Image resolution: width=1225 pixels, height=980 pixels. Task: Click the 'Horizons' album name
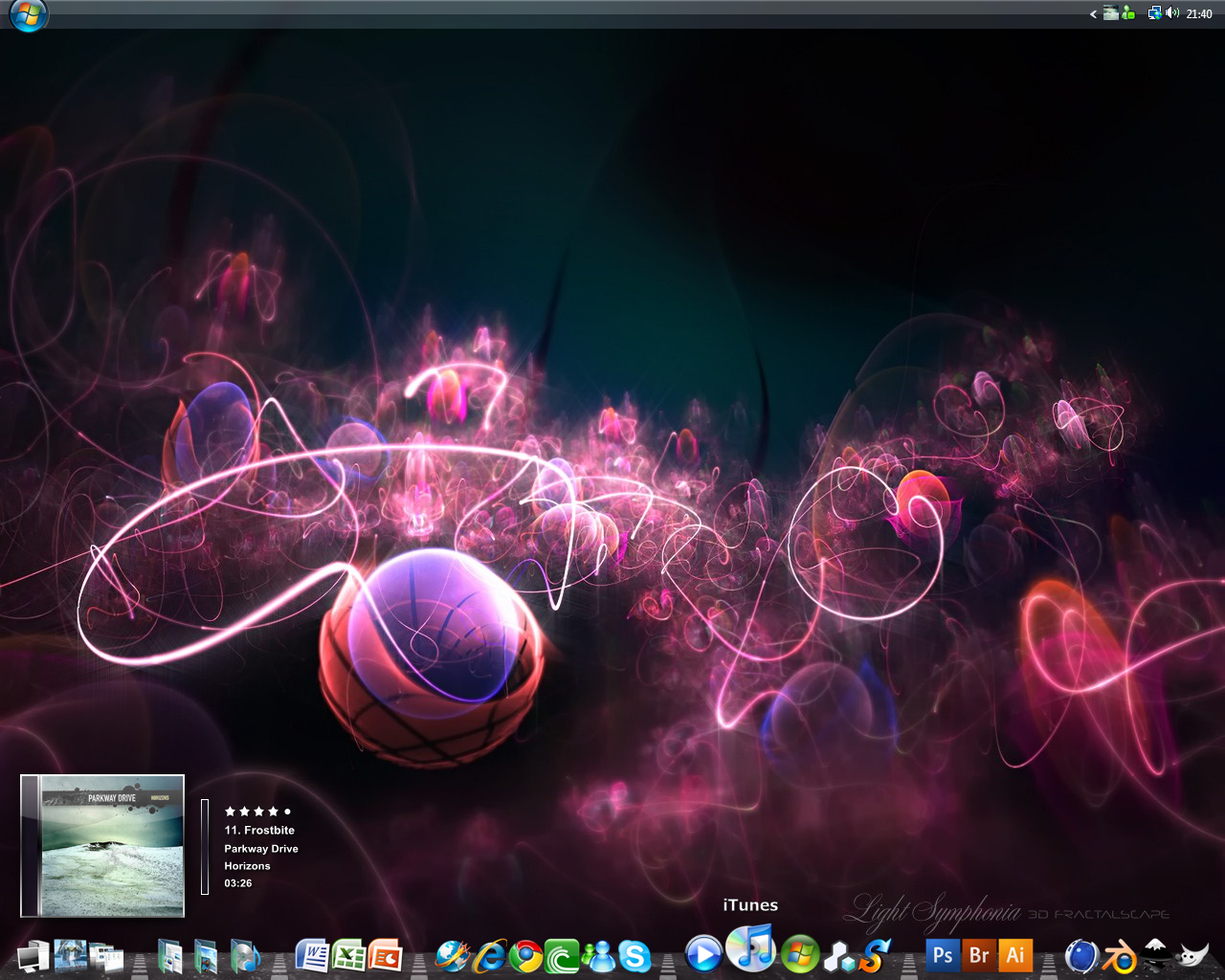(247, 865)
